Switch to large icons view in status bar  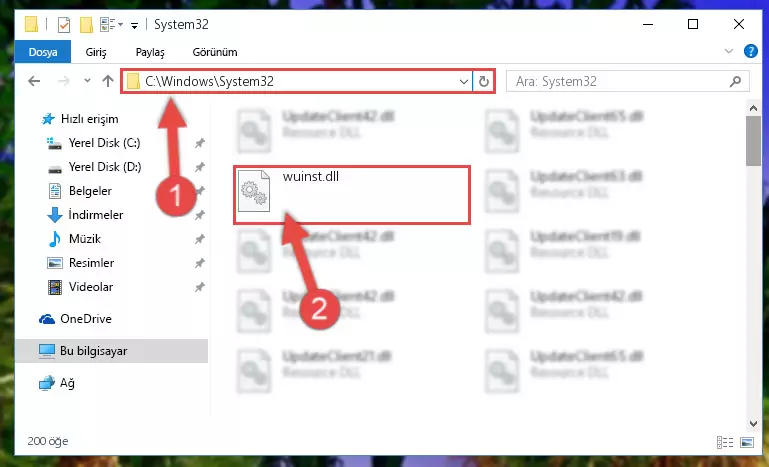[747, 442]
